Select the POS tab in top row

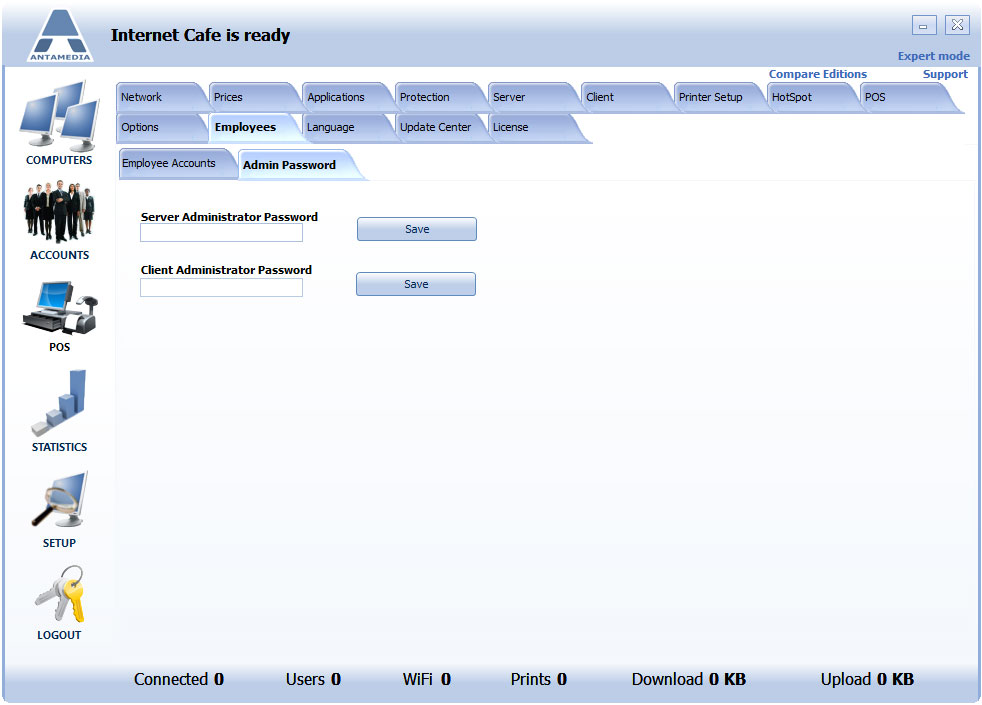click(908, 97)
